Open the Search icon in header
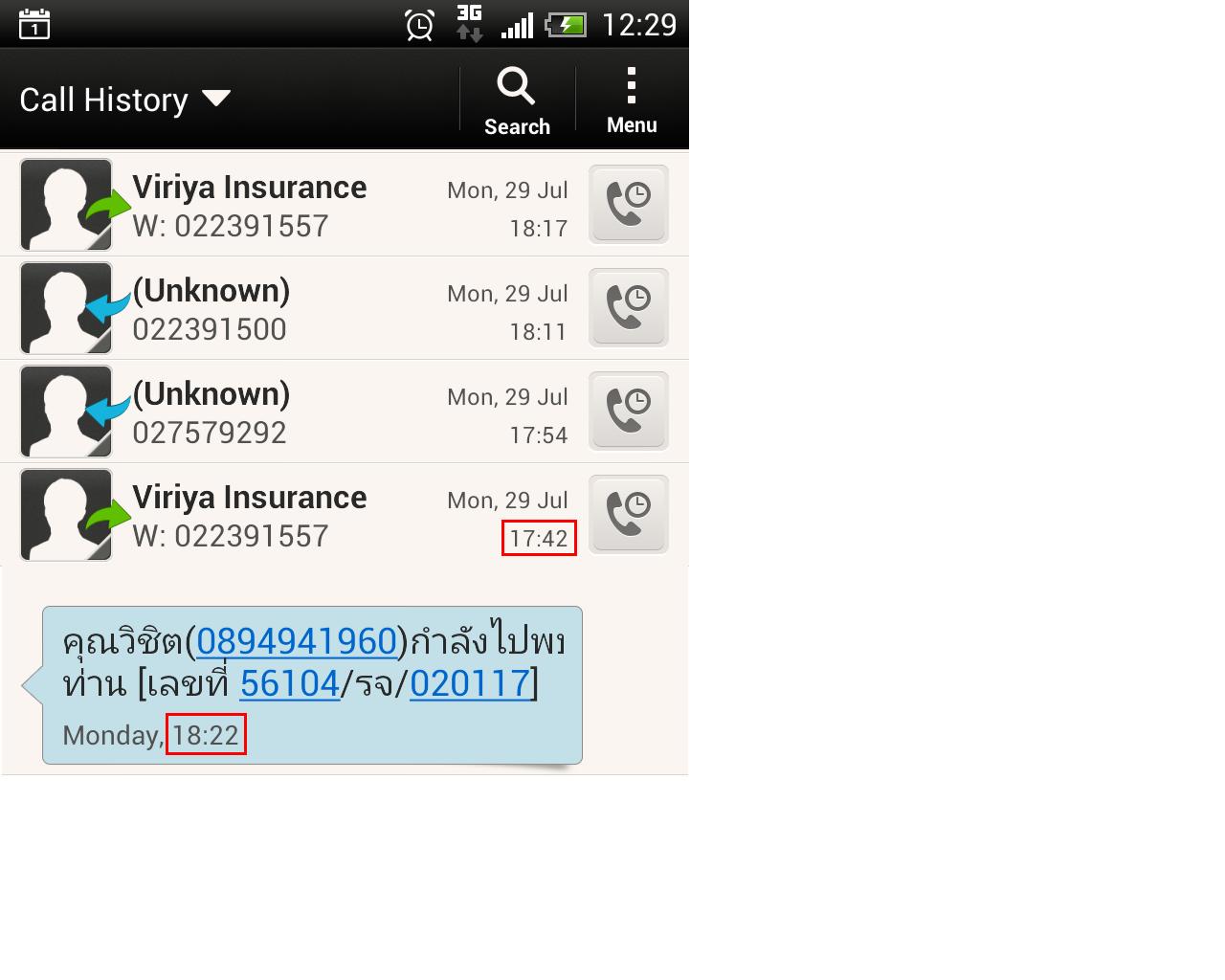 pos(517,100)
